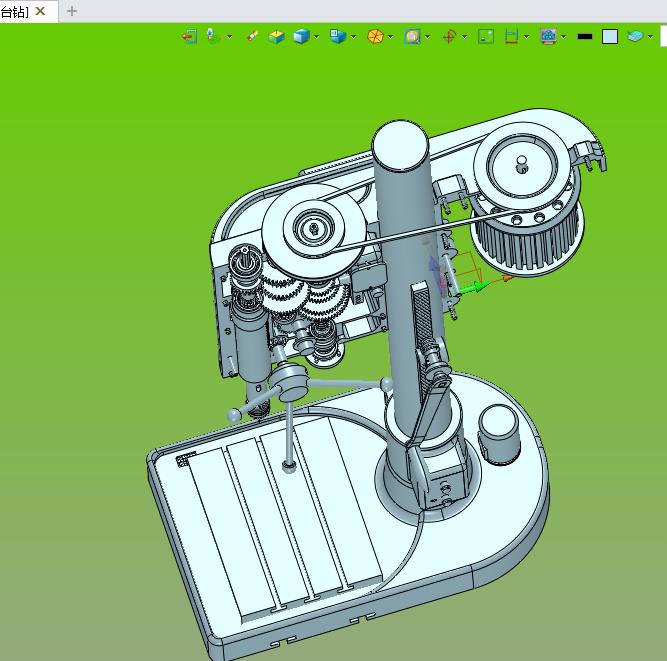Click the yellow-topped box icon
This screenshot has height=661, width=667.
pos(276,37)
